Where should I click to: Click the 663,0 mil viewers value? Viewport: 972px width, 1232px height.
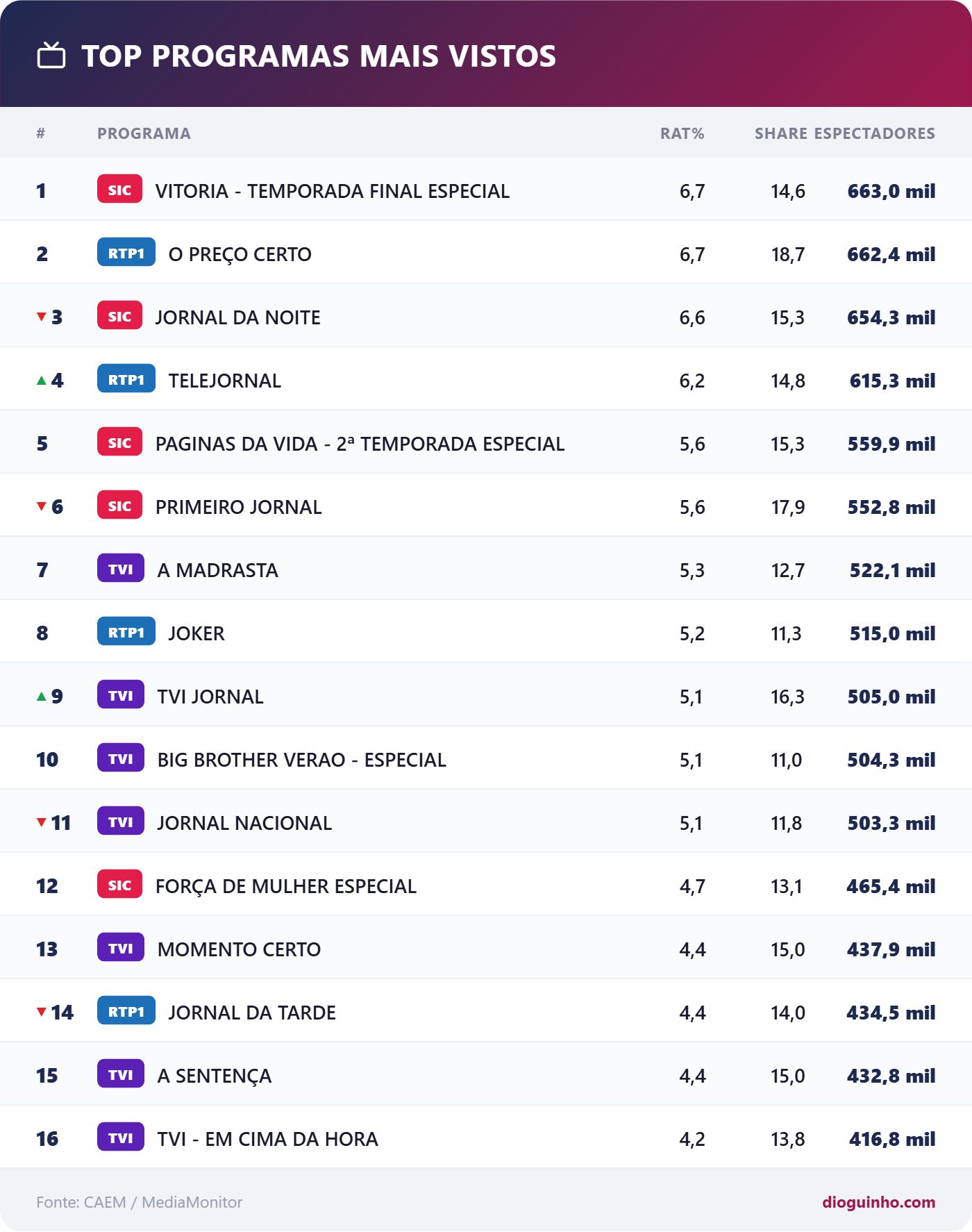coord(891,191)
